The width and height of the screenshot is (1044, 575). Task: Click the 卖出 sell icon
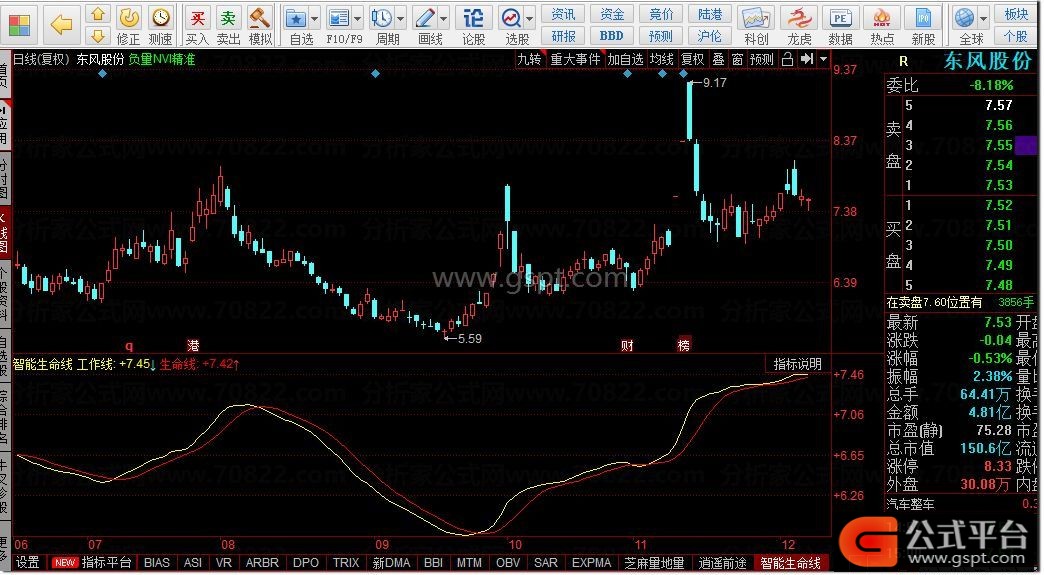(228, 18)
